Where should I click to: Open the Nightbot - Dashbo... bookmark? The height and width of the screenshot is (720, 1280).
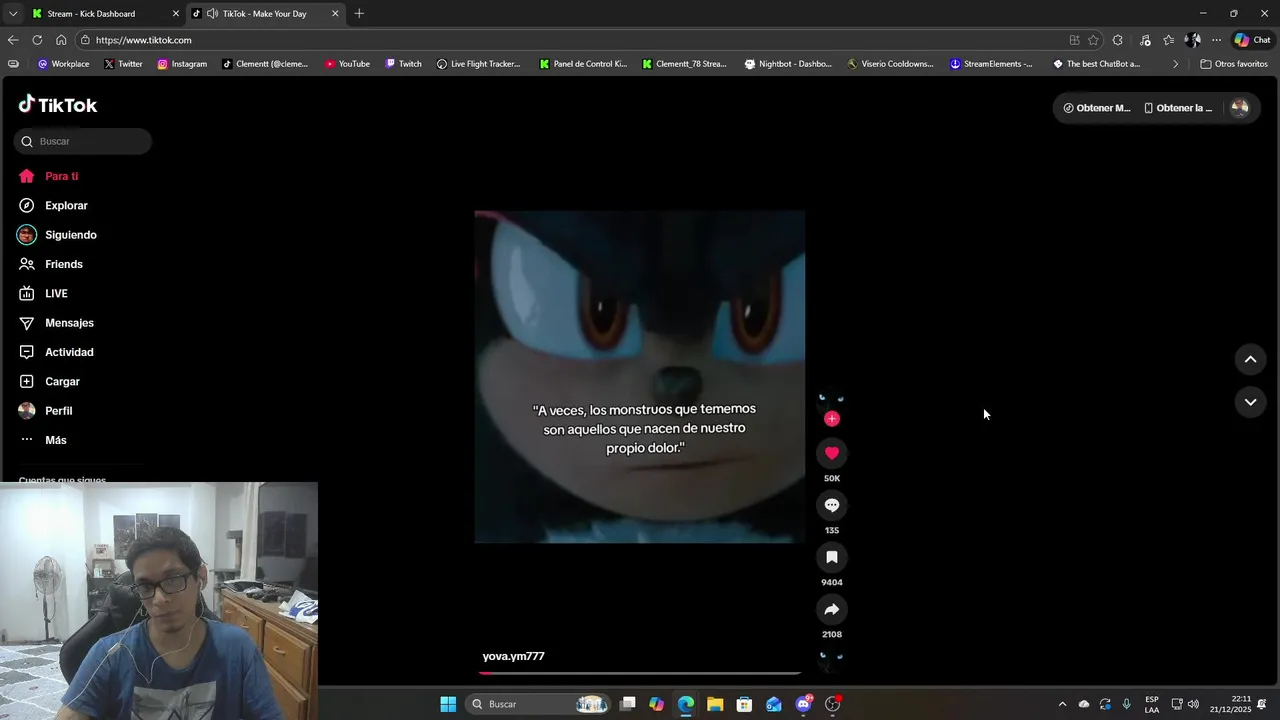pyautogui.click(x=788, y=64)
